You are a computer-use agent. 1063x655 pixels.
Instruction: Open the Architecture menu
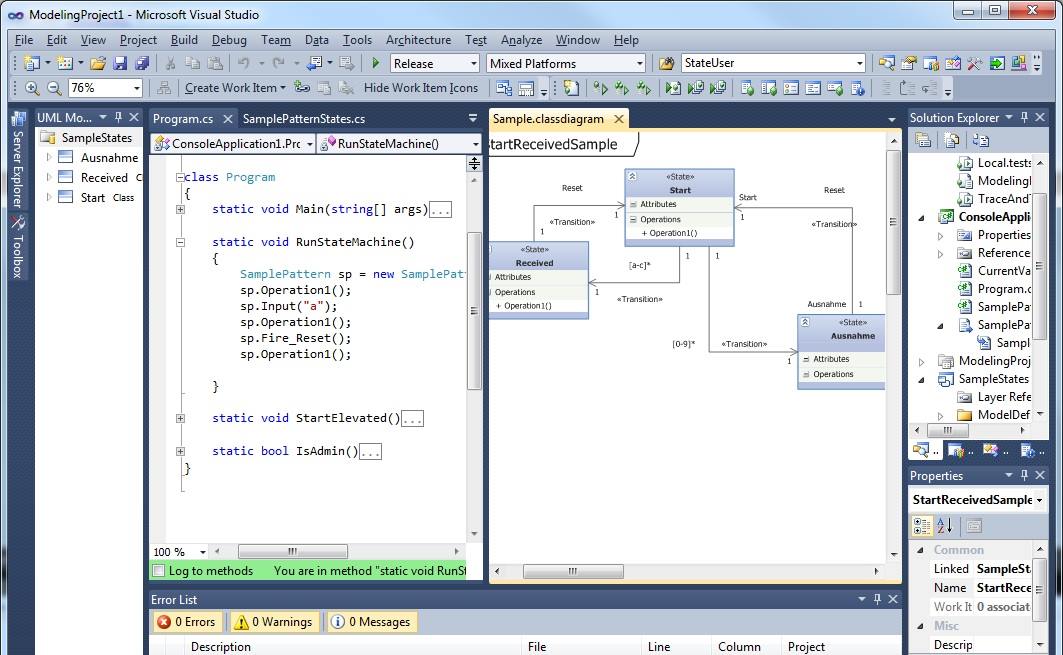point(418,40)
